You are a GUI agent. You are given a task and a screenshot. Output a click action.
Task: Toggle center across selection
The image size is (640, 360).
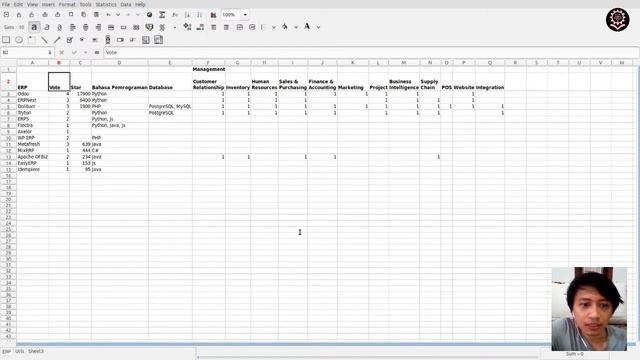pos(111,27)
